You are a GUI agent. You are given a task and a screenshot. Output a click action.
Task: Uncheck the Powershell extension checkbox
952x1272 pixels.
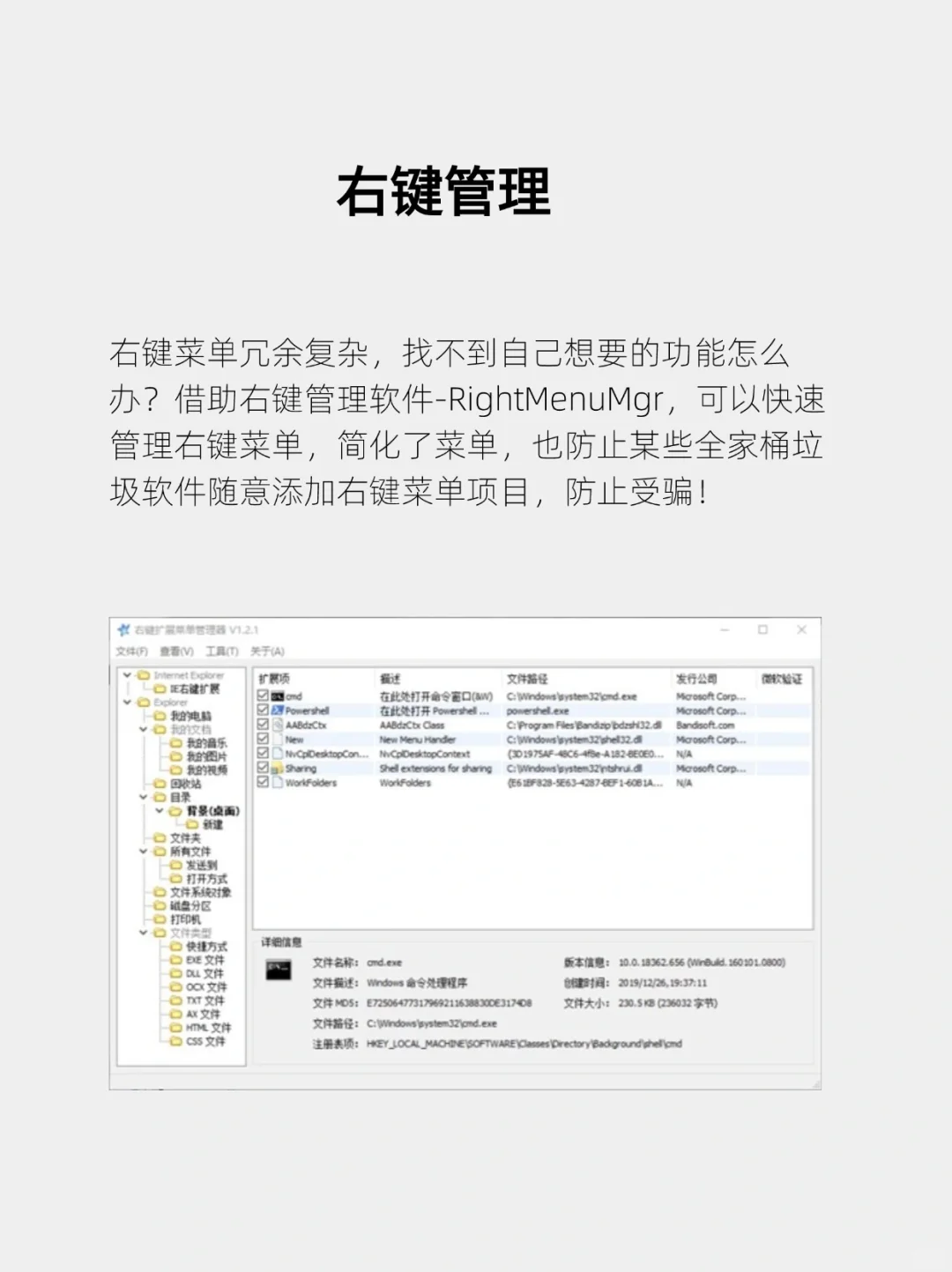[262, 710]
